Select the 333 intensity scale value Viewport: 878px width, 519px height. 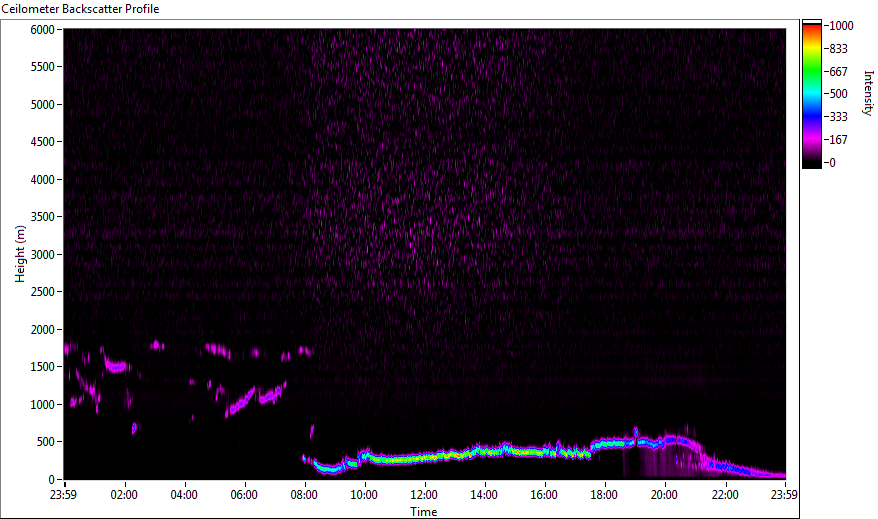pos(838,117)
